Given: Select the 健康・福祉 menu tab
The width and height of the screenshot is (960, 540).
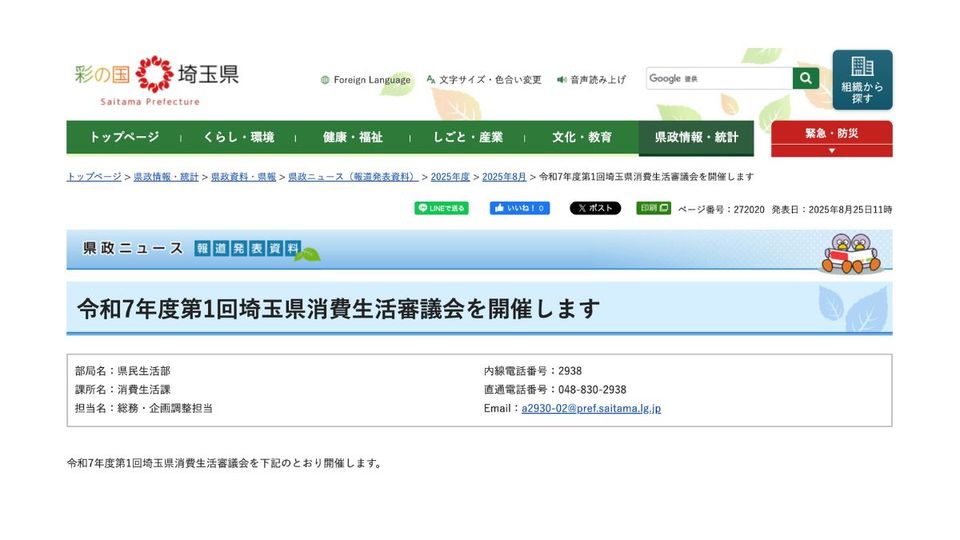Looking at the screenshot, I should (x=353, y=138).
